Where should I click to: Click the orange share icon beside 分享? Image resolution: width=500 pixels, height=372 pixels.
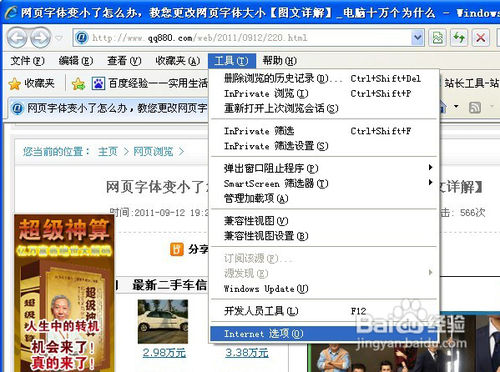pyautogui.click(x=177, y=249)
